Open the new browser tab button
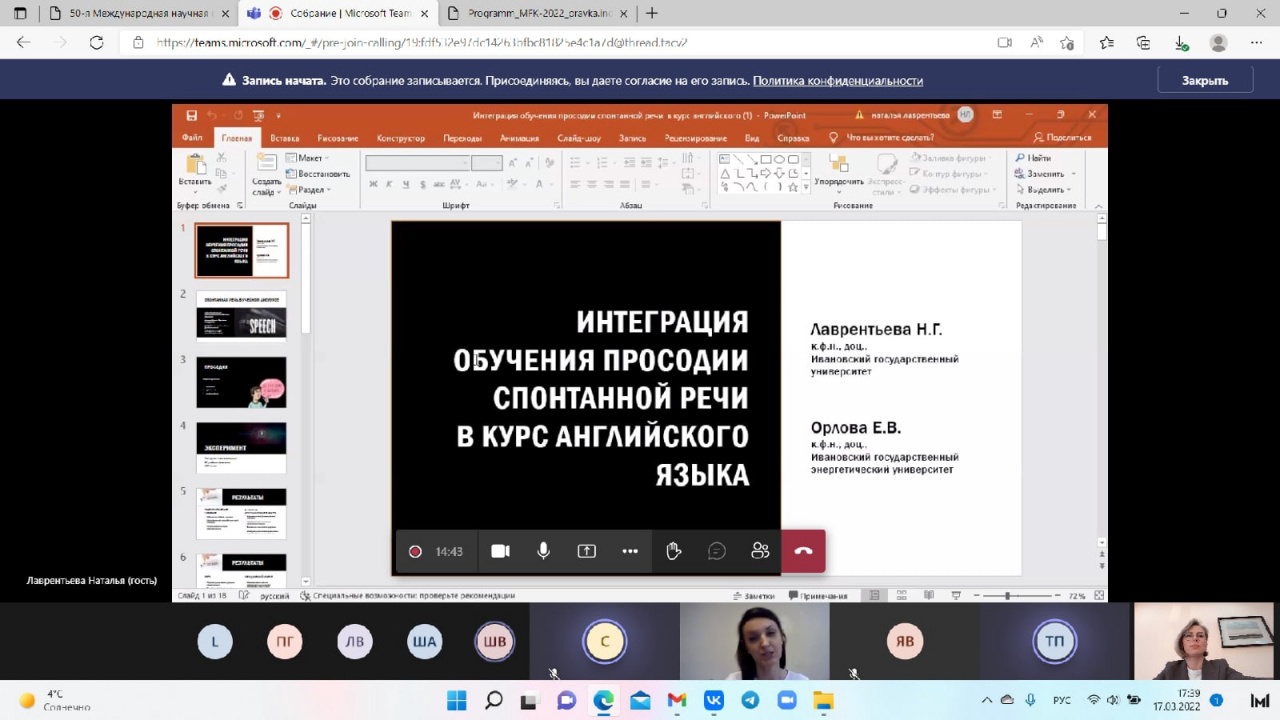This screenshot has width=1280, height=720. (652, 13)
